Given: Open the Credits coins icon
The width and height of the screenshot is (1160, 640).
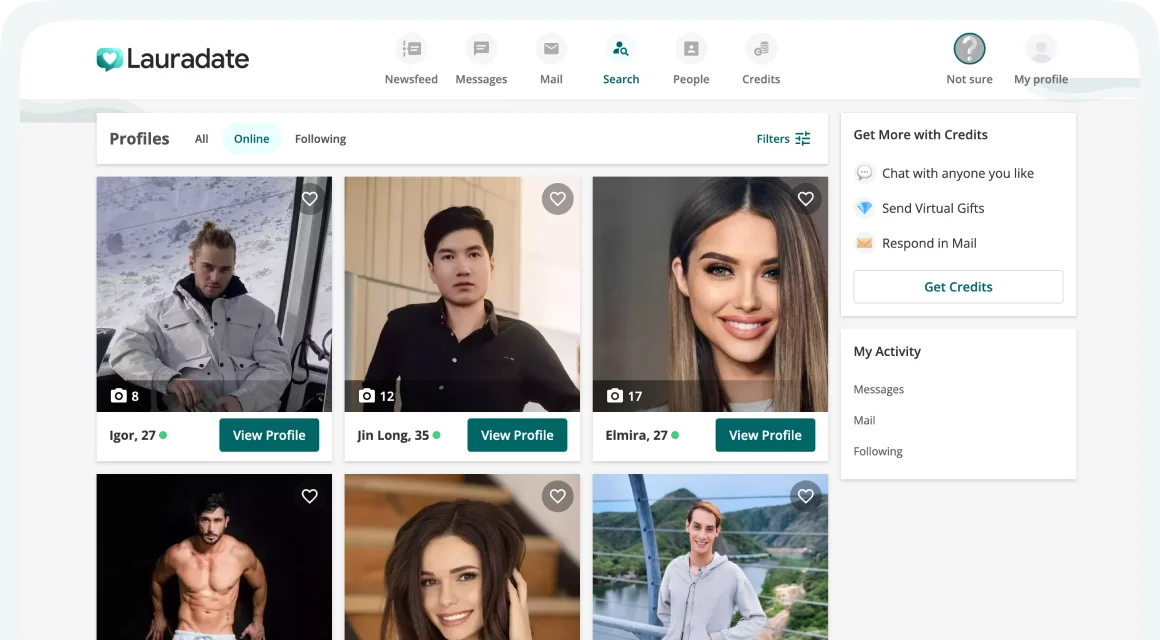Looking at the screenshot, I should click(761, 49).
